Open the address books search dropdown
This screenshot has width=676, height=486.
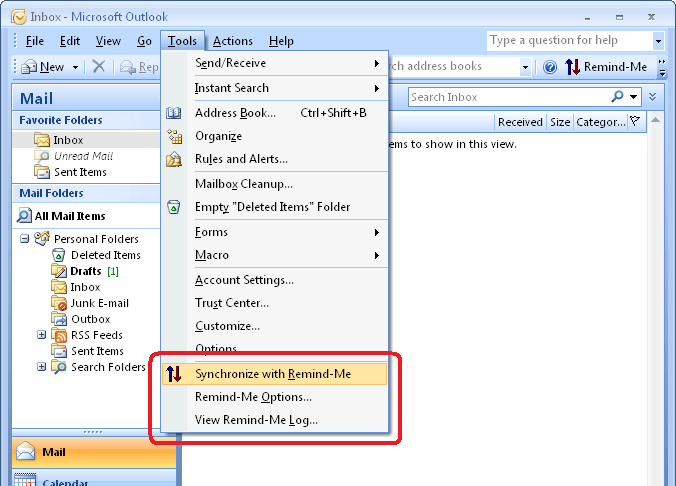click(525, 67)
